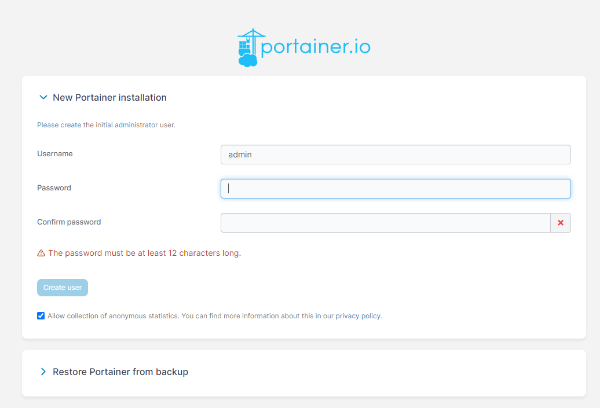Select the Confirm password input box
Image resolution: width=600 pixels, height=408 pixels.
[x=385, y=223]
